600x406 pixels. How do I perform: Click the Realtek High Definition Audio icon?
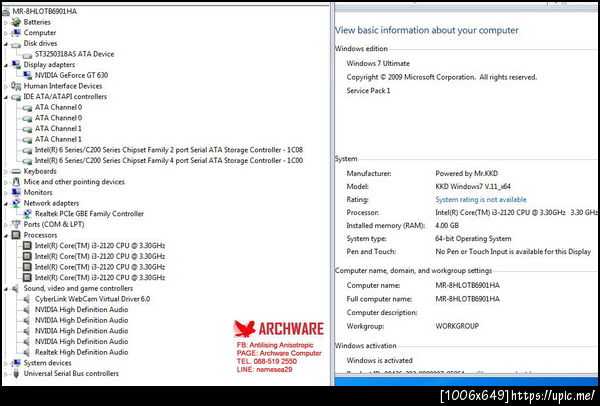coord(27,352)
